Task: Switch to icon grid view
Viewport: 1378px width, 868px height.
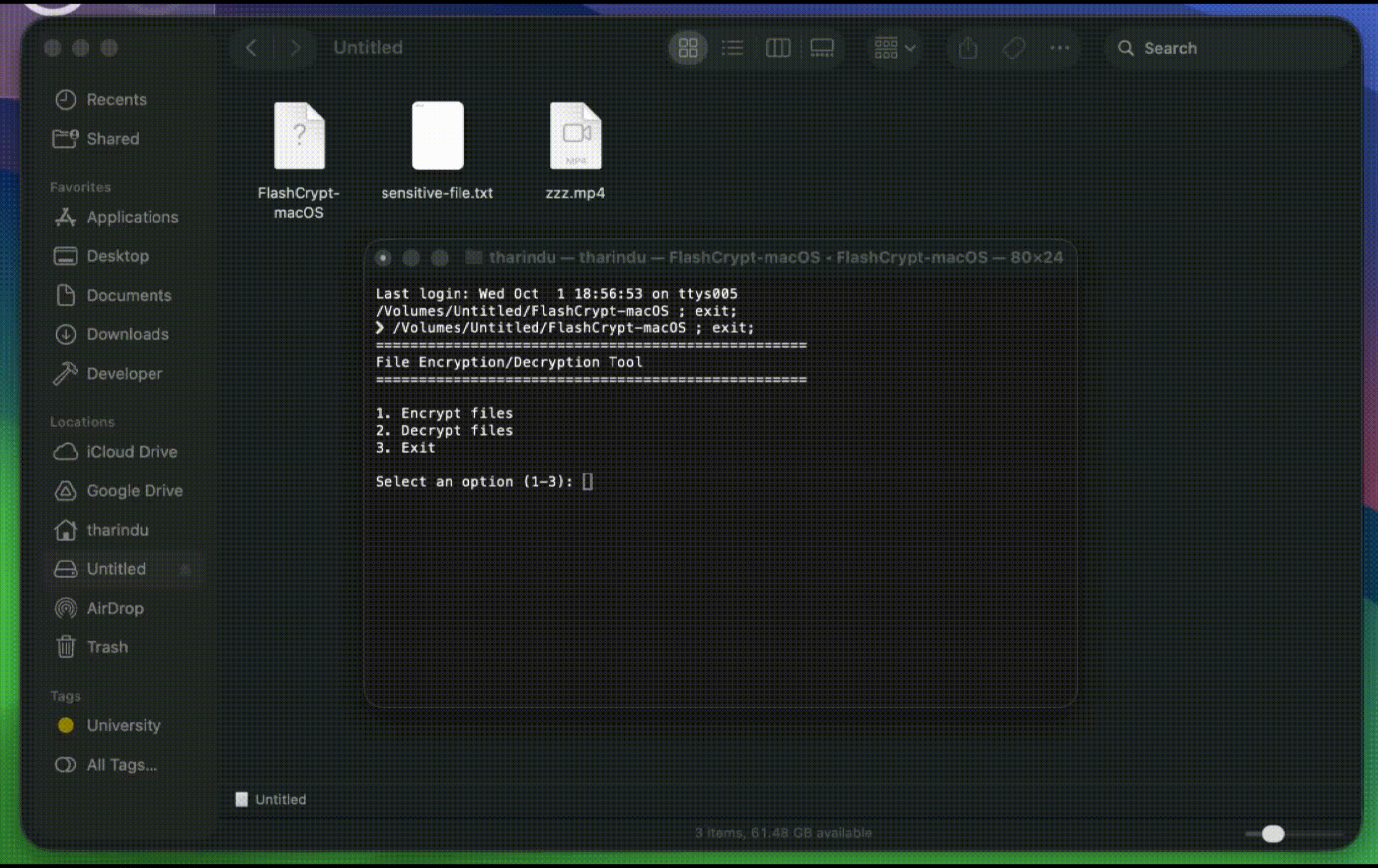Action: tap(688, 48)
